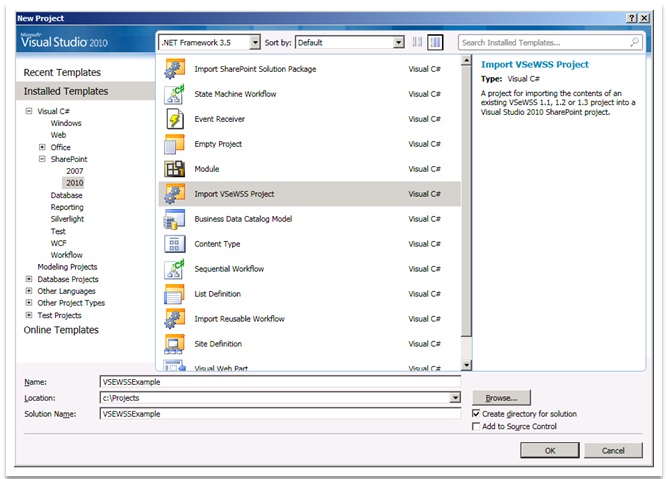Select the Import SharePoint Solution Package icon
This screenshot has width=668, height=479.
174,69
